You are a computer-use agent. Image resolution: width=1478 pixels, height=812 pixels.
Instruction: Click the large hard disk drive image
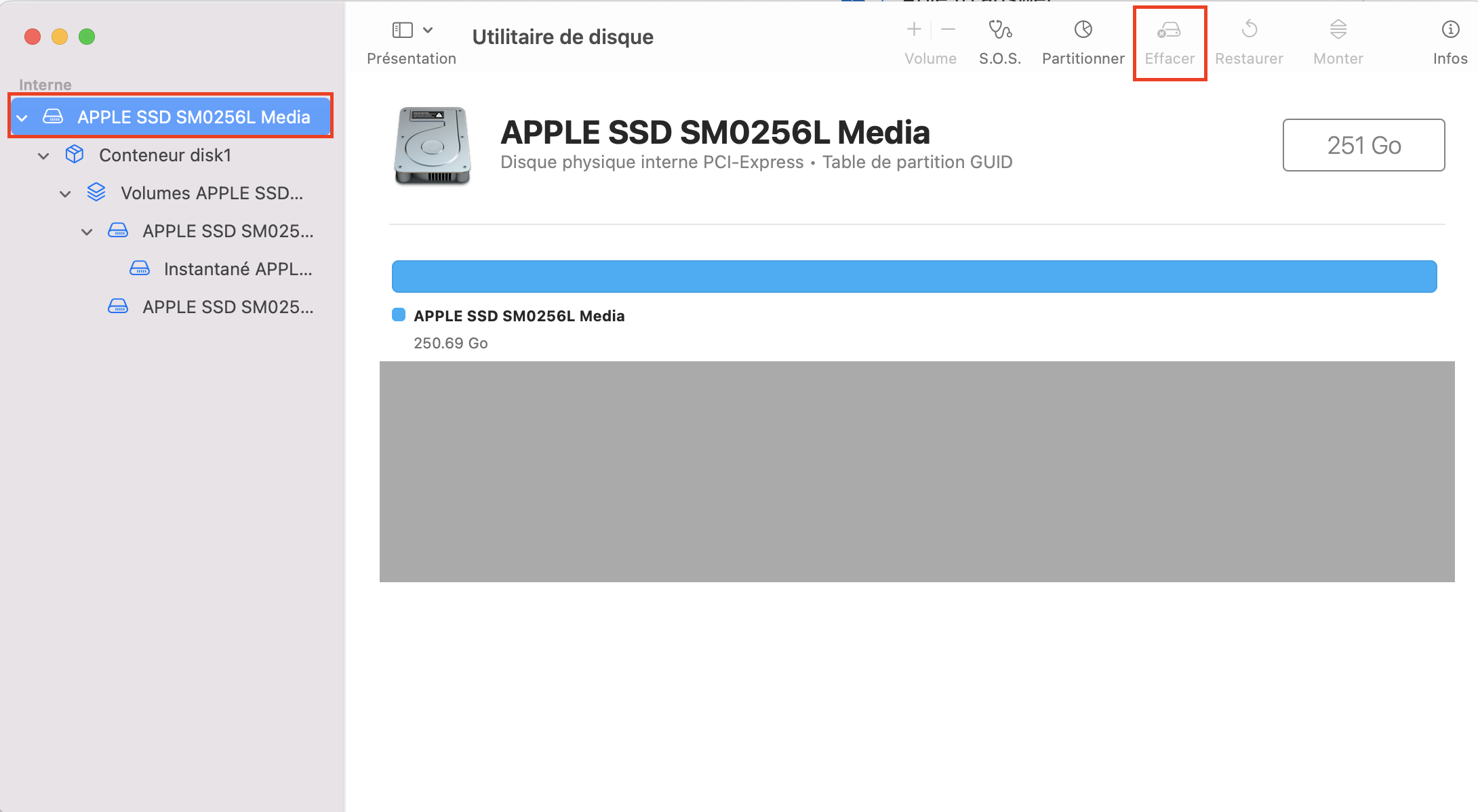433,146
